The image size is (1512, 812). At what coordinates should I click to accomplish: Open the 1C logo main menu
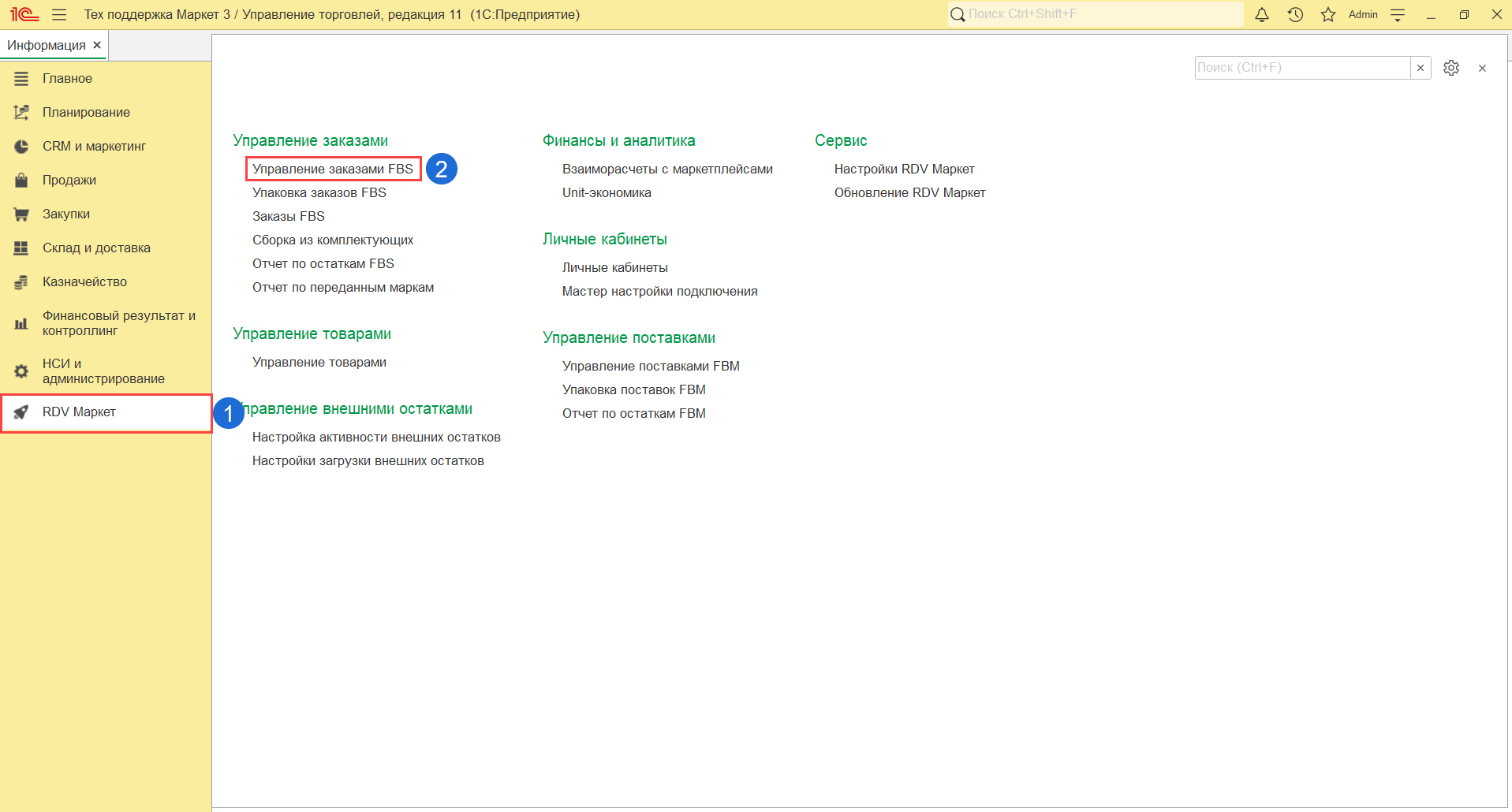click(24, 15)
